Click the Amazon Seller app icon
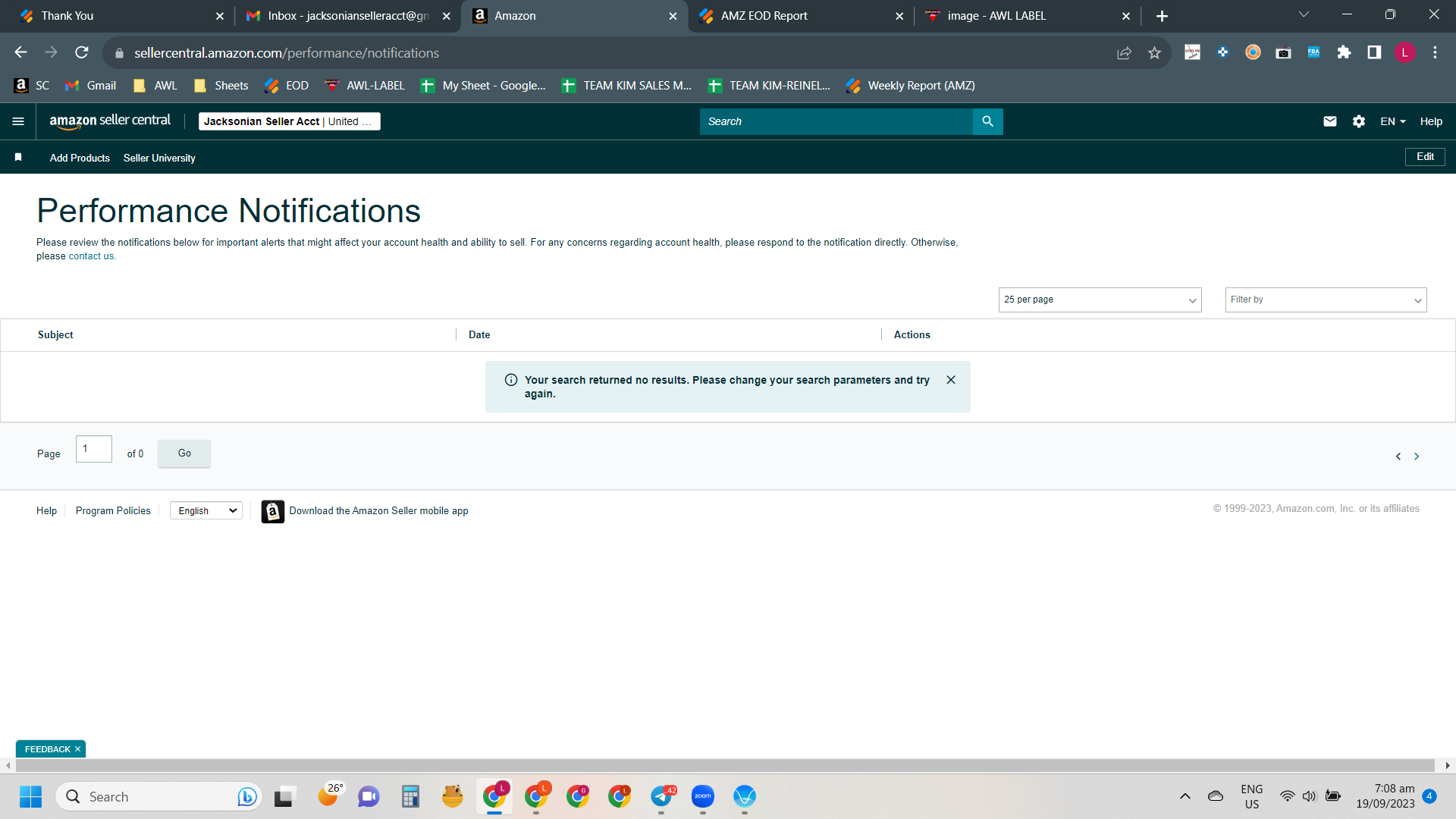1456x819 pixels. pyautogui.click(x=273, y=512)
